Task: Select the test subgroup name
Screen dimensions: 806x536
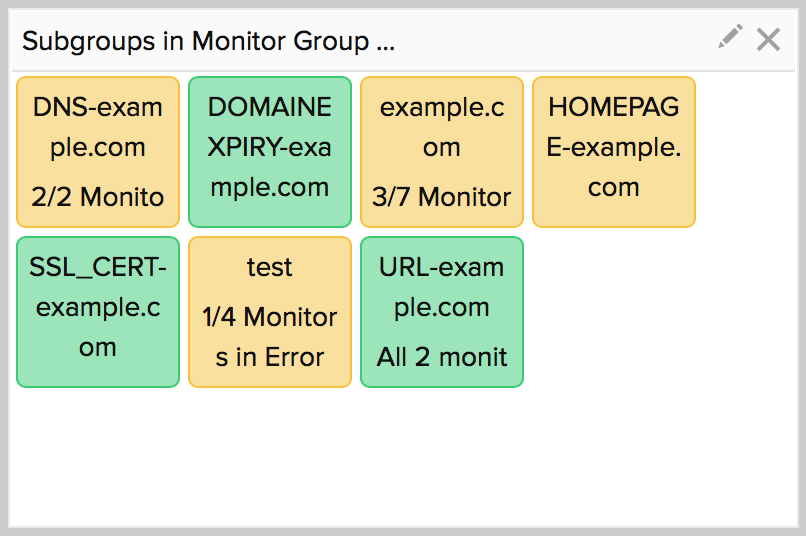Action: point(270,267)
